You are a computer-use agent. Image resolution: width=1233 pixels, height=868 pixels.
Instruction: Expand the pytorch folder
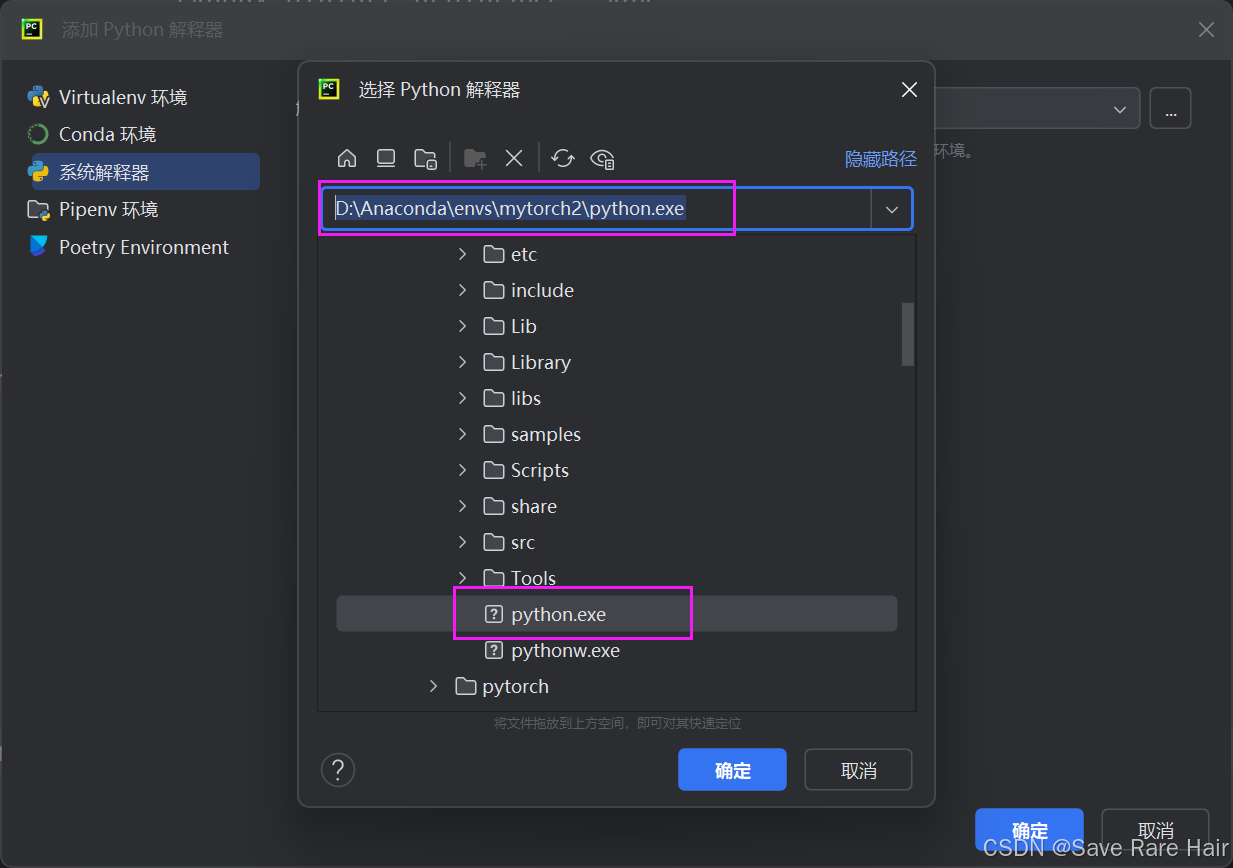pyautogui.click(x=433, y=687)
